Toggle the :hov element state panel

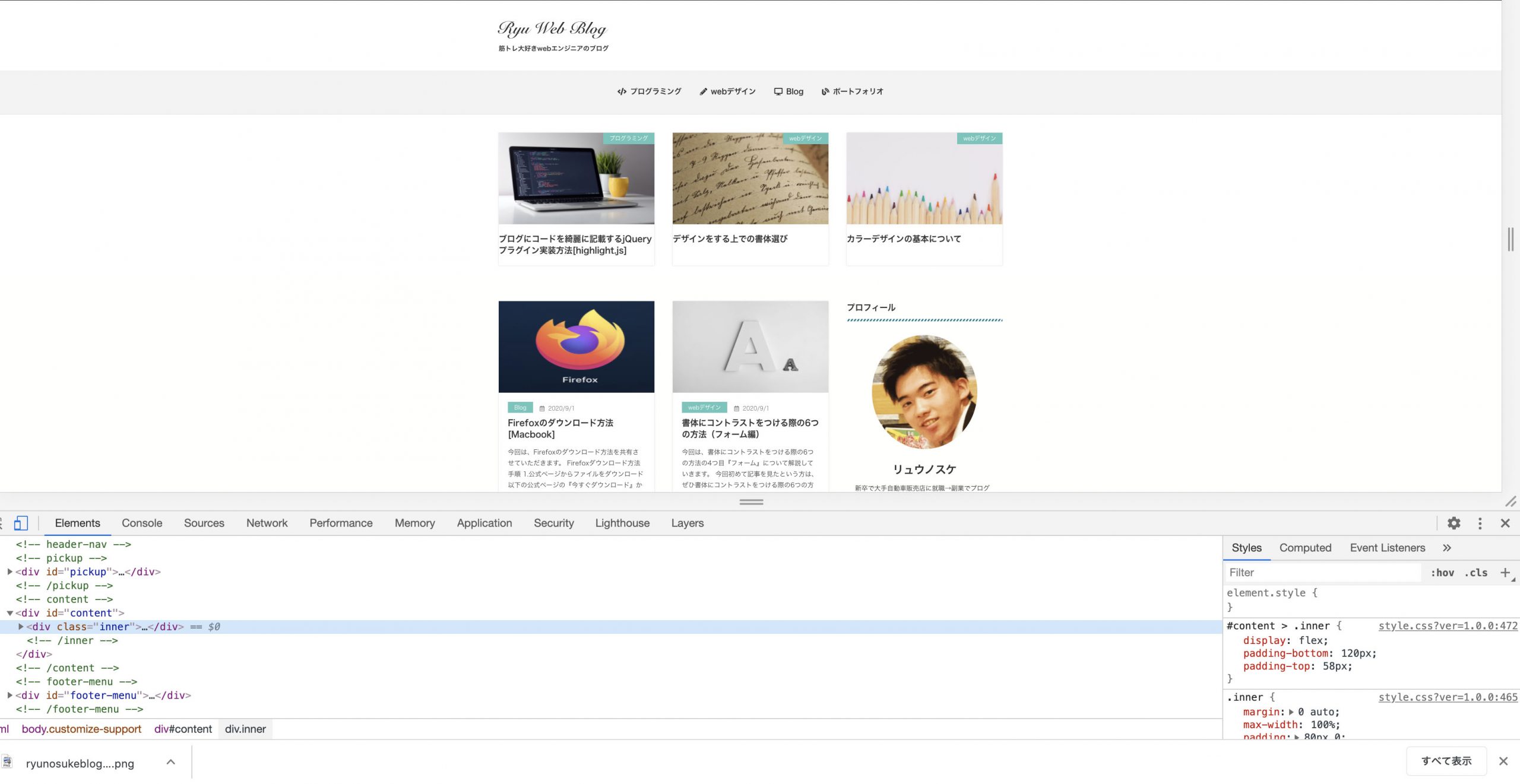[x=1442, y=573]
